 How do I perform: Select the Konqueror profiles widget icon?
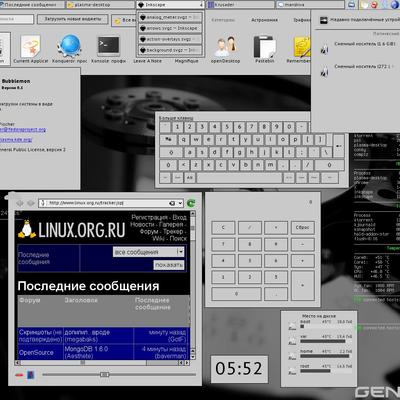70,46
